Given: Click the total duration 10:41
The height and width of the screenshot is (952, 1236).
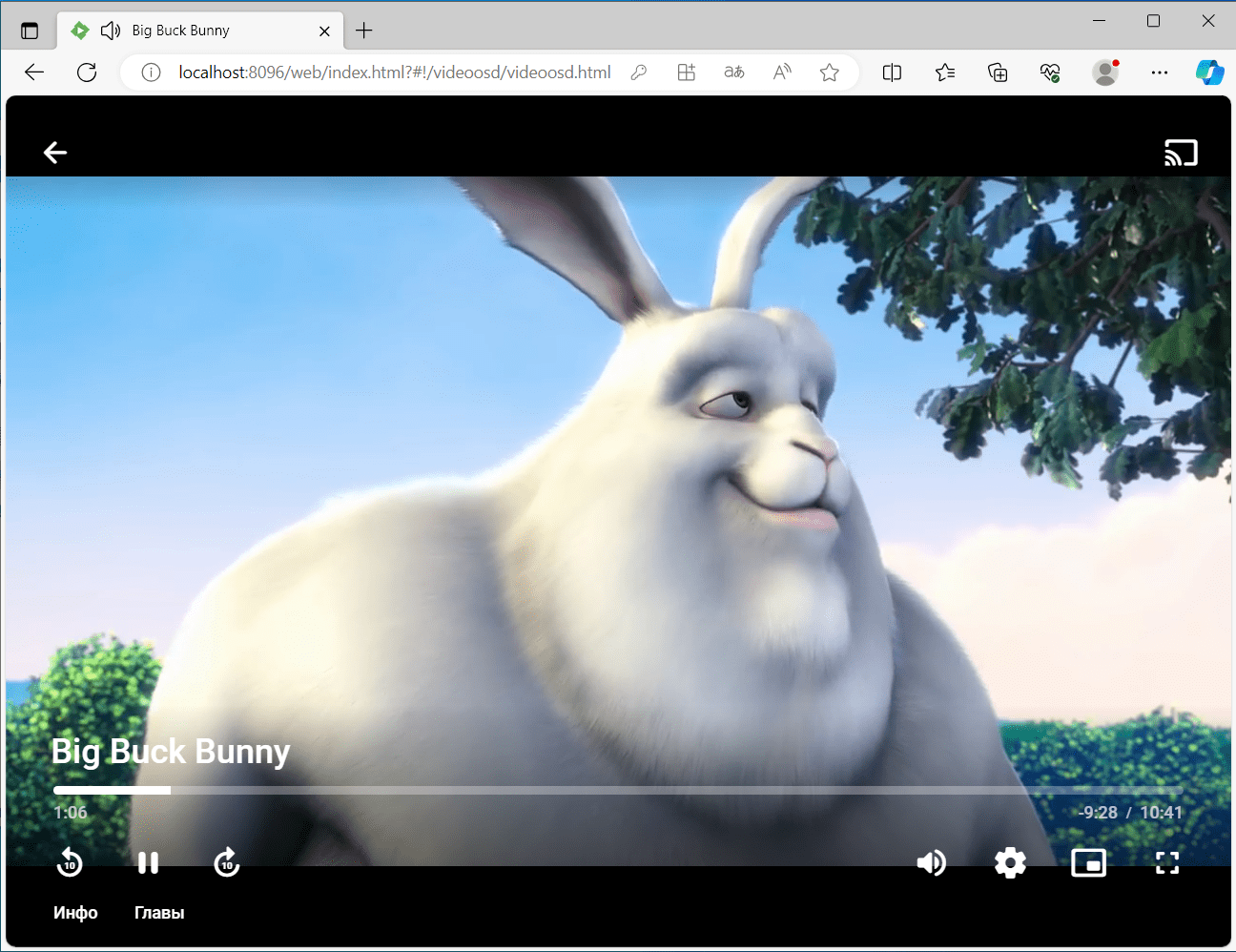Looking at the screenshot, I should pos(1161,813).
